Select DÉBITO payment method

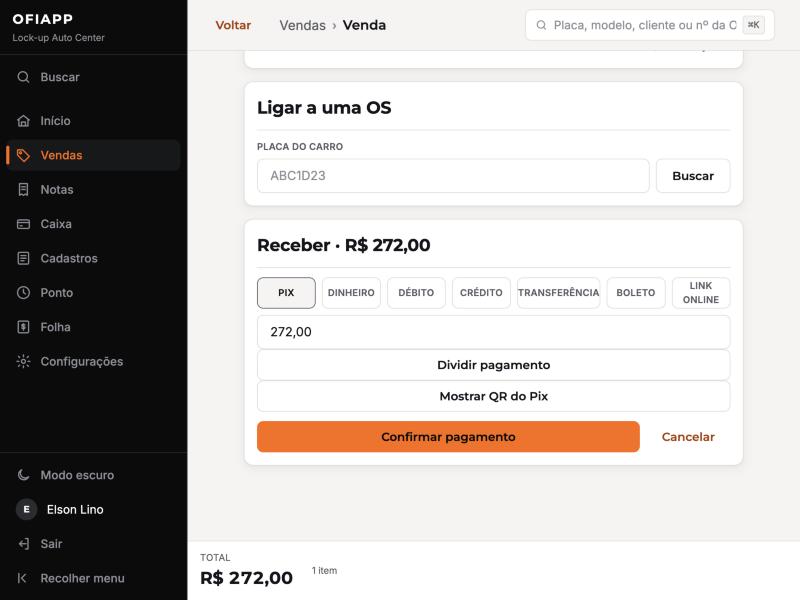click(416, 293)
